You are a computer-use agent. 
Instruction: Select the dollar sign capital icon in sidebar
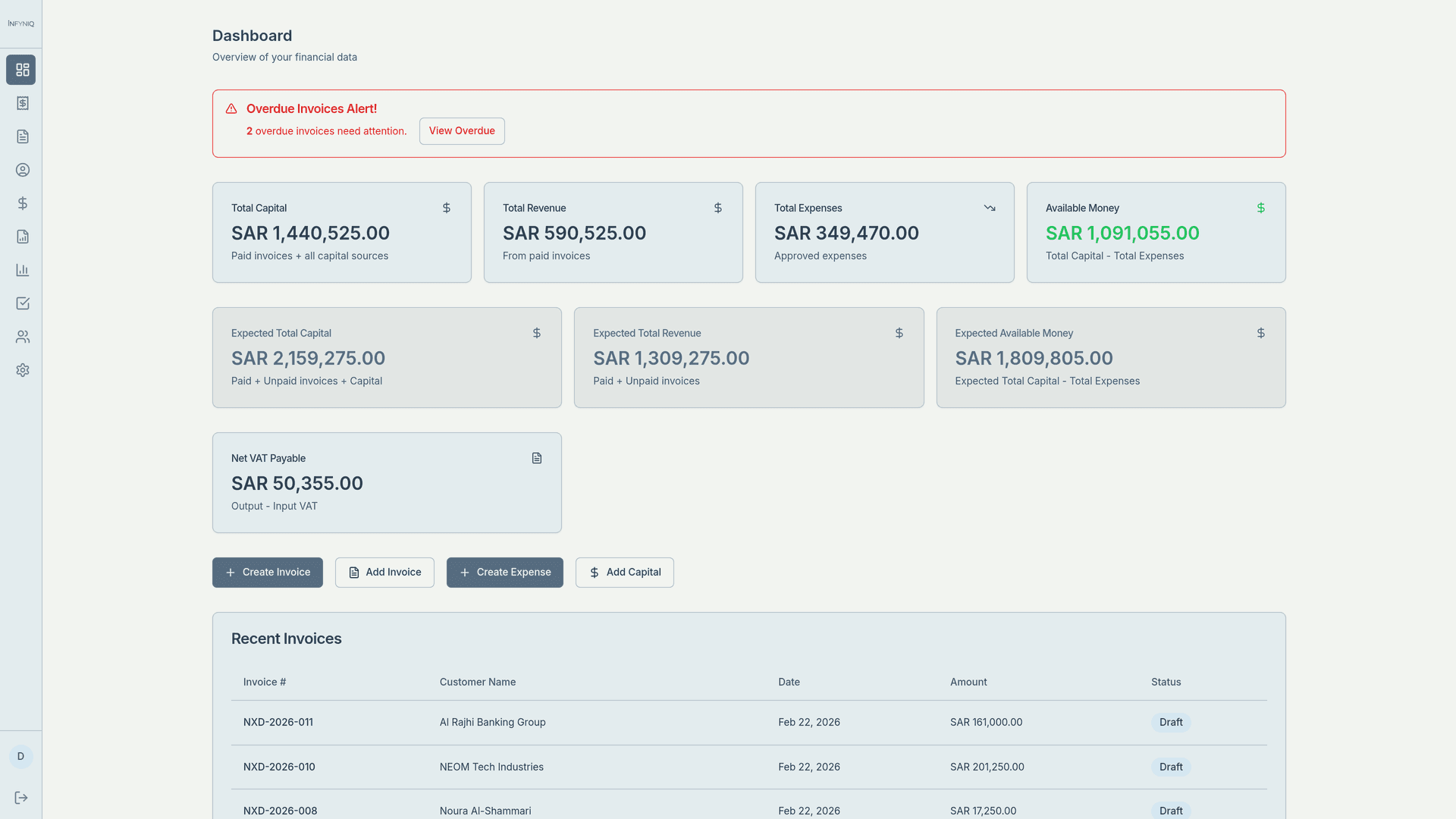click(21, 203)
